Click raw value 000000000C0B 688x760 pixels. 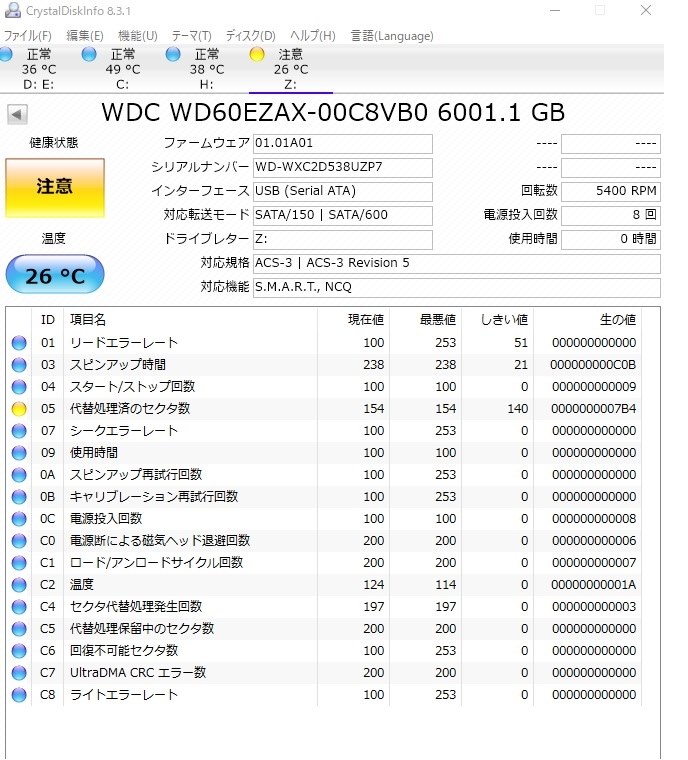click(593, 365)
